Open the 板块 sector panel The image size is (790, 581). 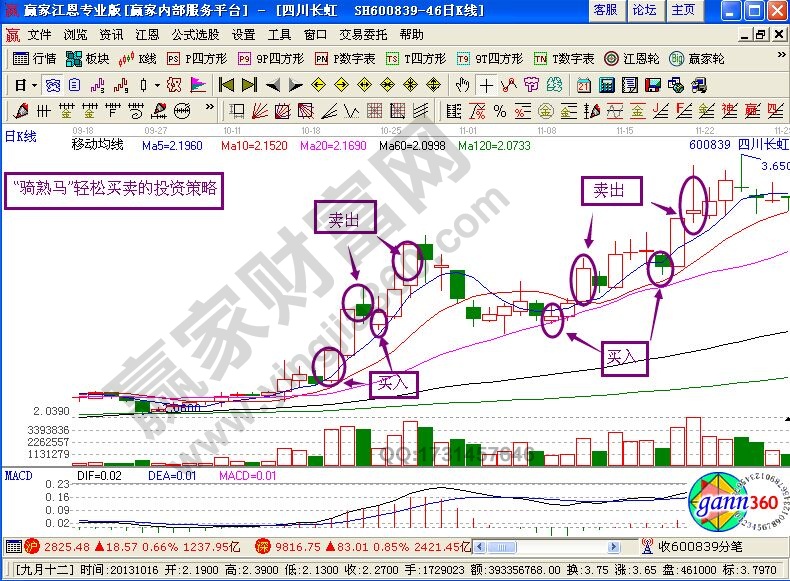click(88, 59)
